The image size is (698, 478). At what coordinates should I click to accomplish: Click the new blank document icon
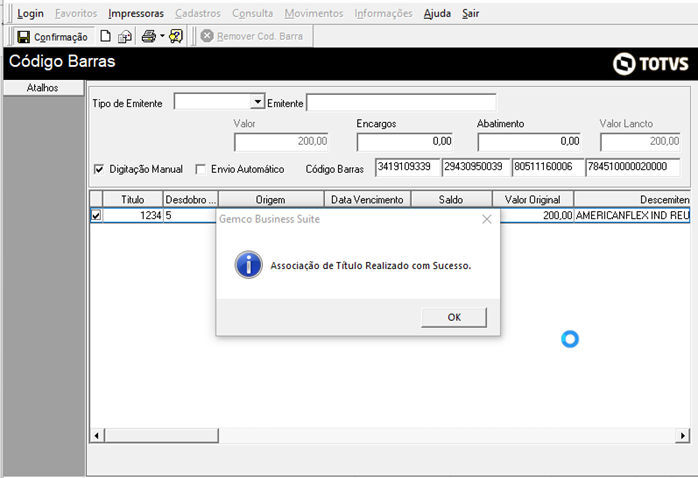click(x=106, y=36)
